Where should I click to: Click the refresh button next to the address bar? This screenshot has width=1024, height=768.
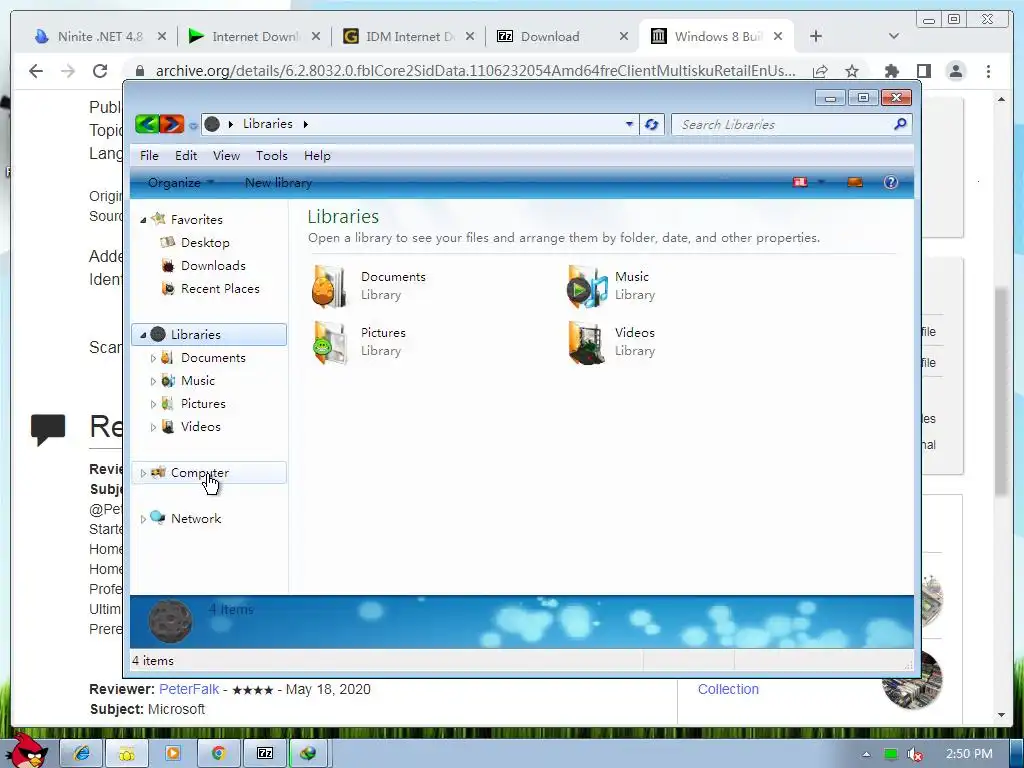click(x=652, y=124)
